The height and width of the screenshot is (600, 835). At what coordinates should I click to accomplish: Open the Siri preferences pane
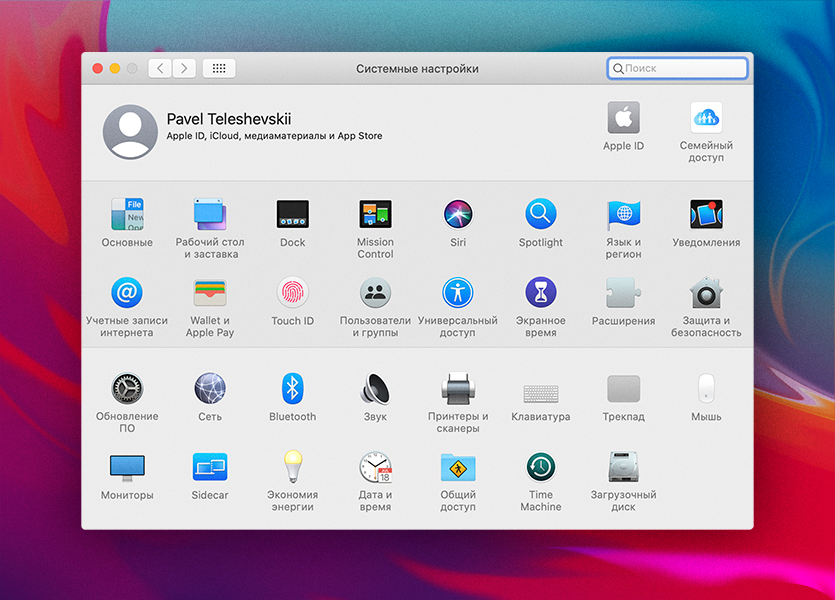(458, 215)
